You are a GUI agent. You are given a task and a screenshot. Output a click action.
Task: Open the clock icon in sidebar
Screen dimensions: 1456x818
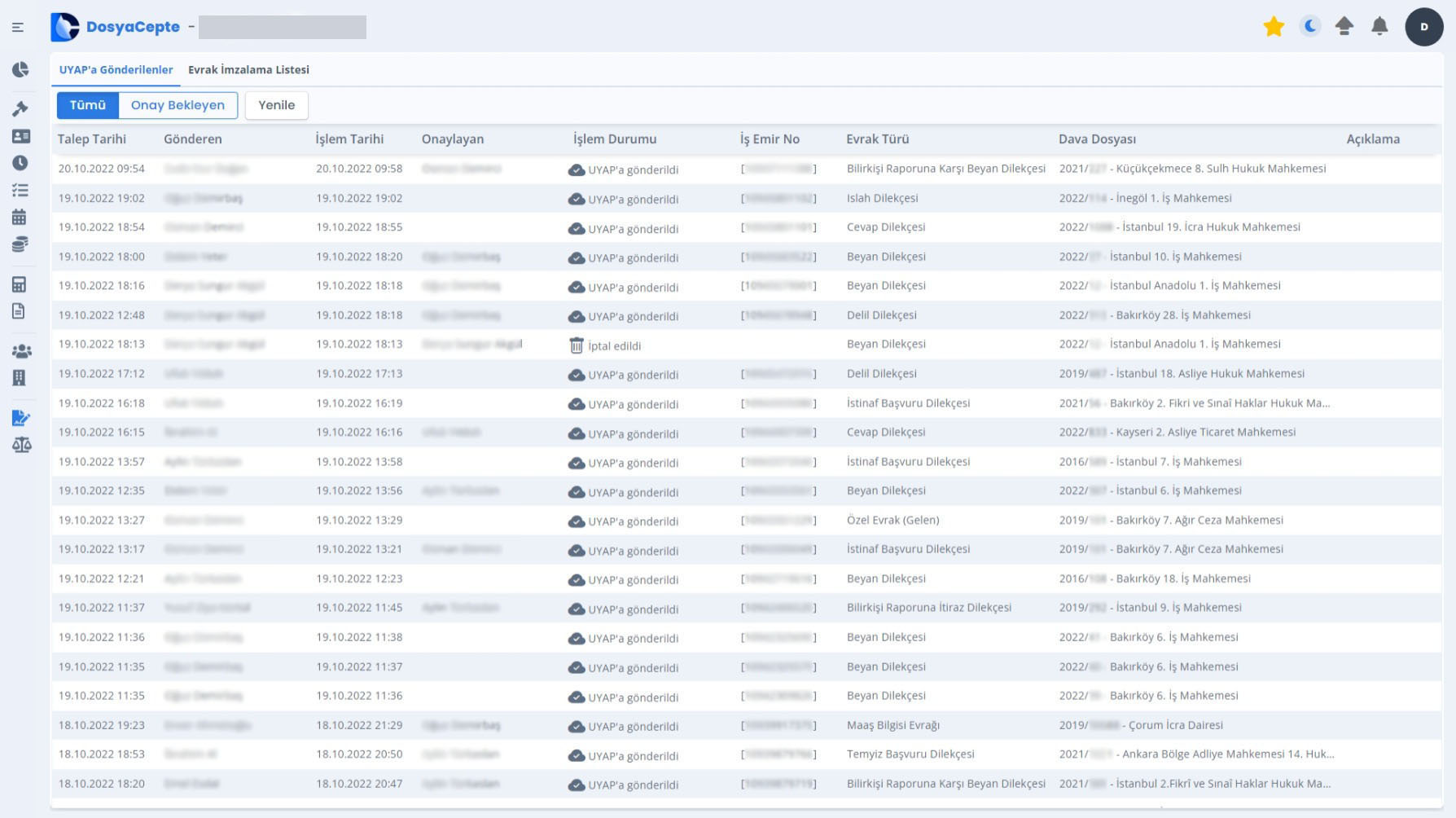20,163
